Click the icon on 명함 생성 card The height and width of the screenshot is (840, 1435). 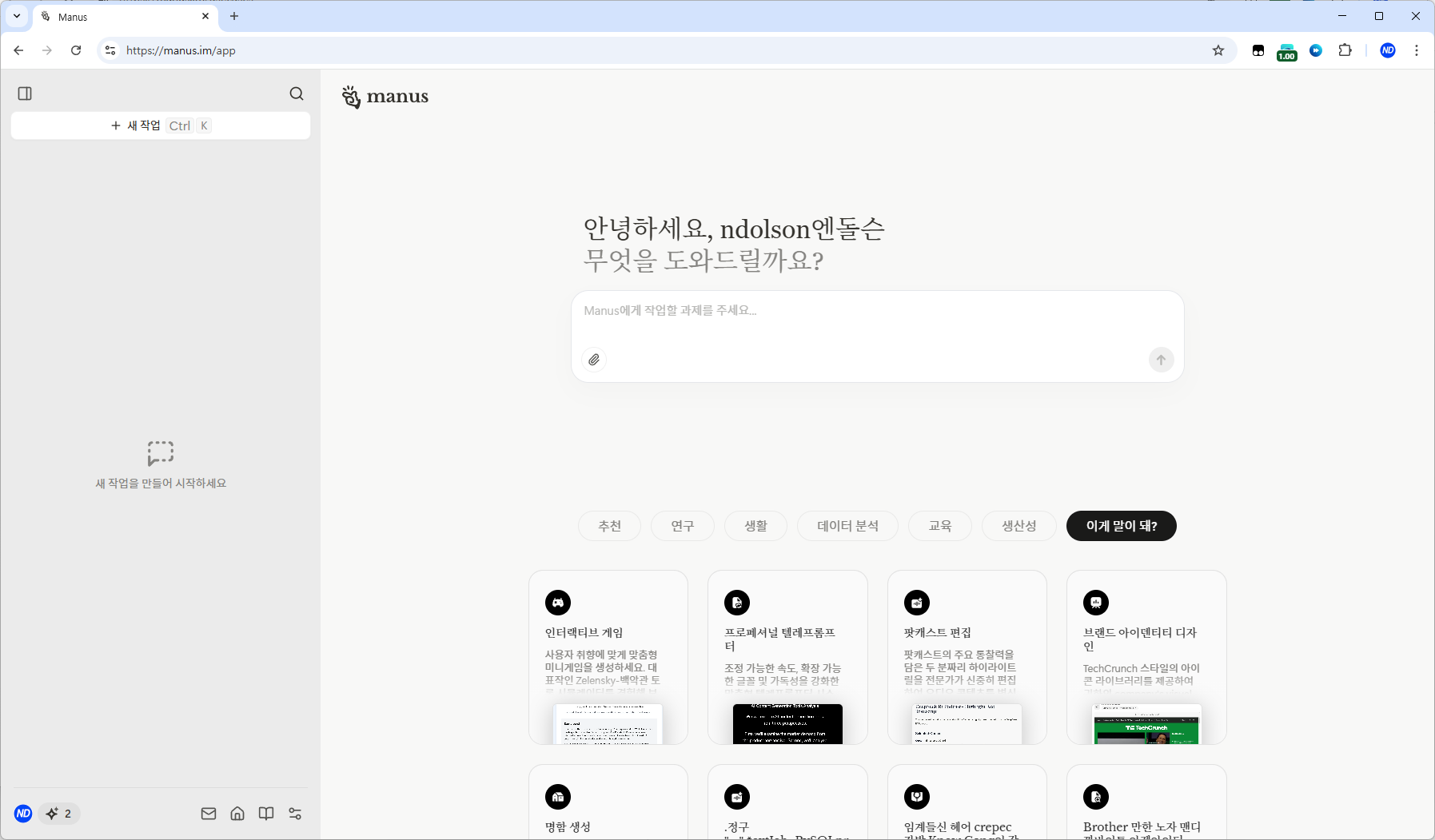tap(558, 797)
